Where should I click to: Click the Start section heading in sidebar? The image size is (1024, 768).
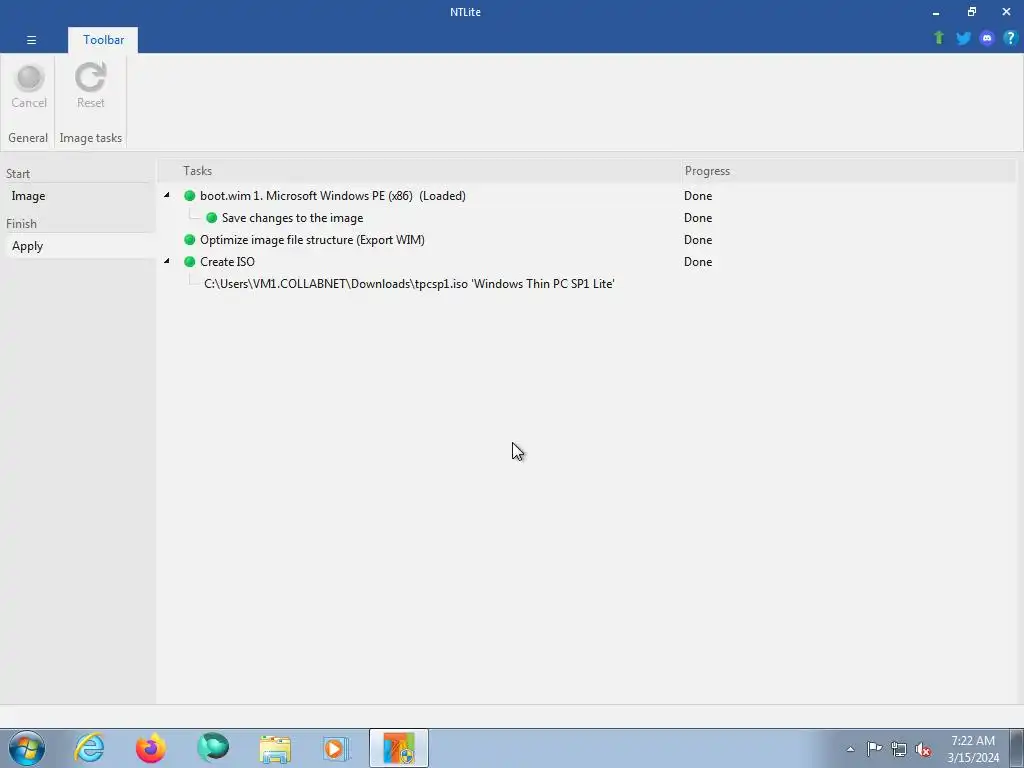click(x=18, y=174)
